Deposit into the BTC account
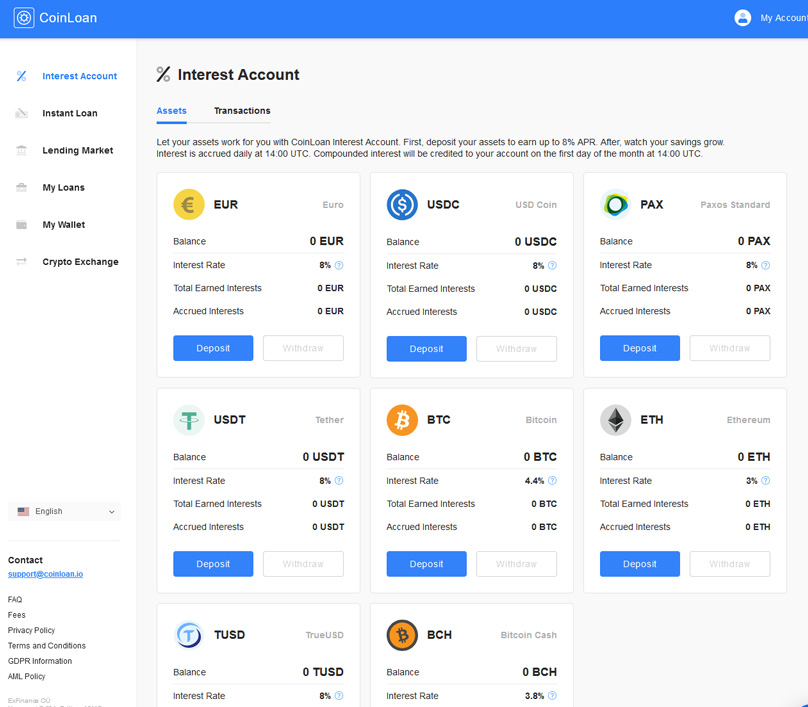This screenshot has height=707, width=808. tap(427, 564)
